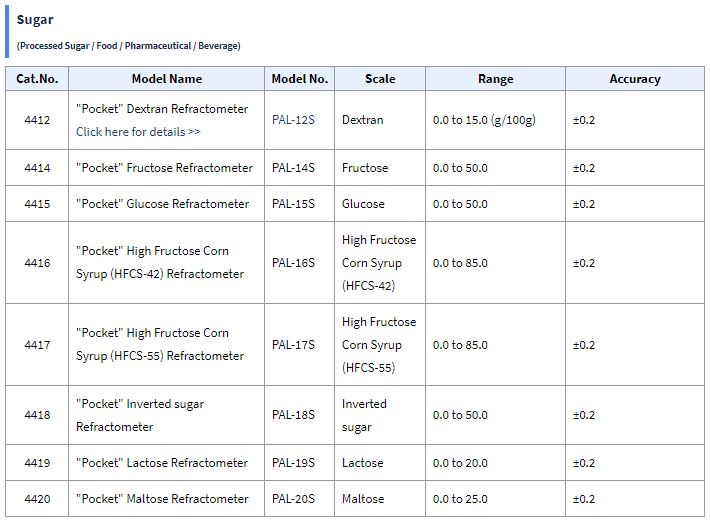Click the Model No. column header
This screenshot has height=521, width=710.
point(300,79)
